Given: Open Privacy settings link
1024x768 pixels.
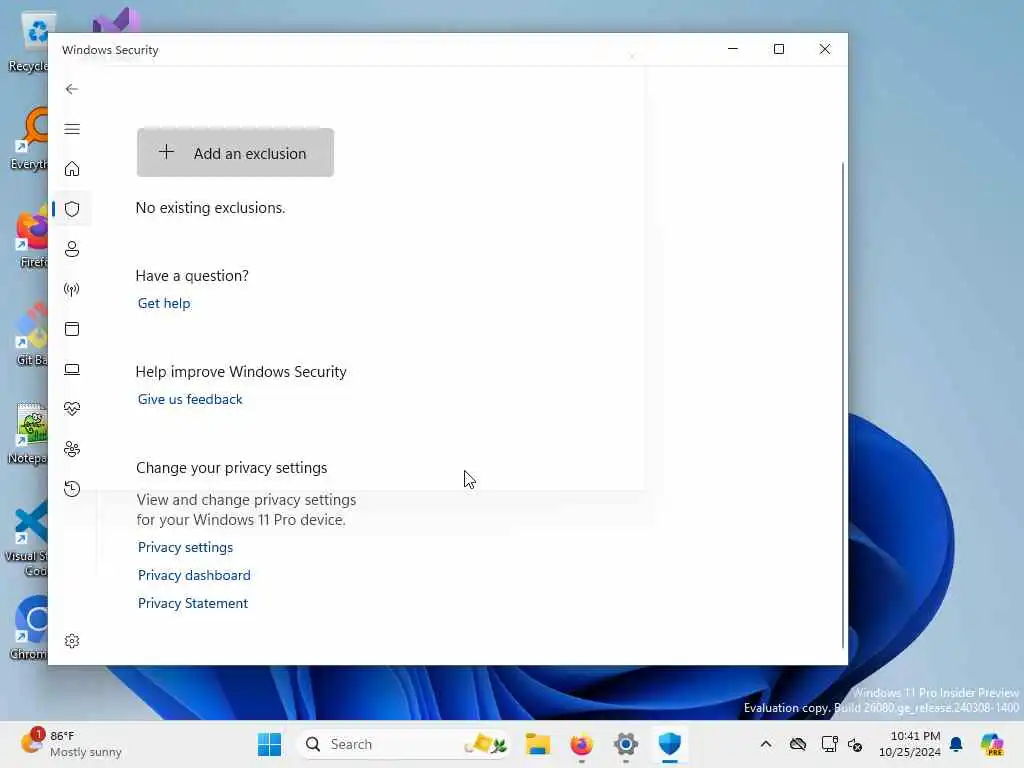Looking at the screenshot, I should click(185, 547).
